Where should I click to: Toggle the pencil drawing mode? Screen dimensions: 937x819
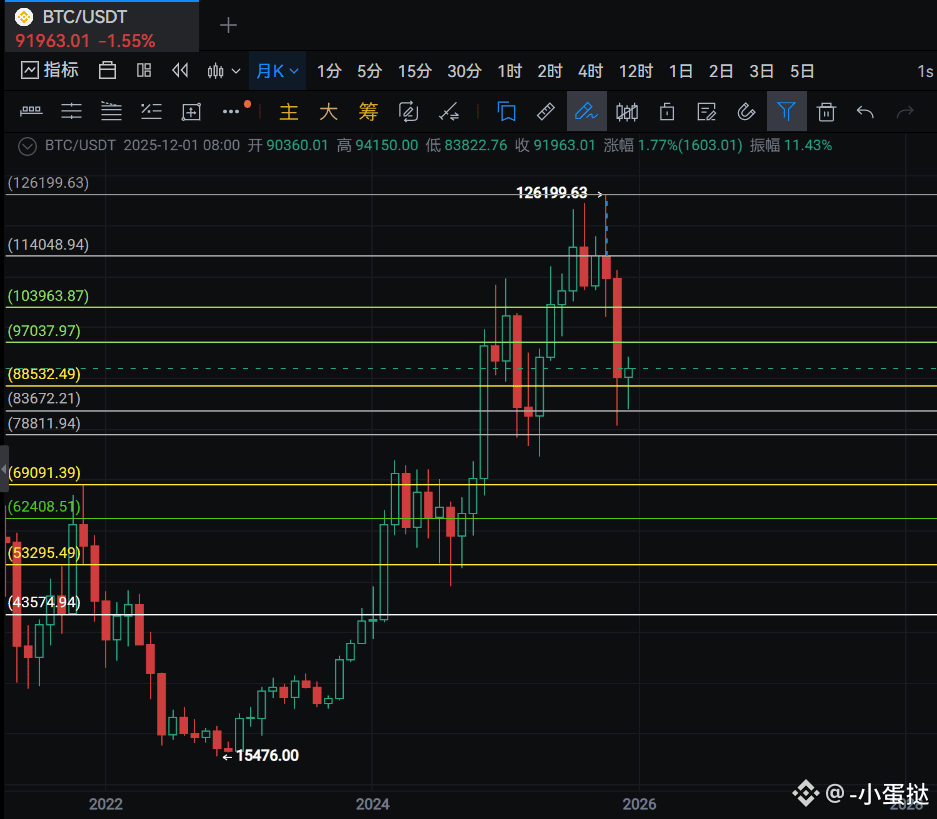[586, 112]
